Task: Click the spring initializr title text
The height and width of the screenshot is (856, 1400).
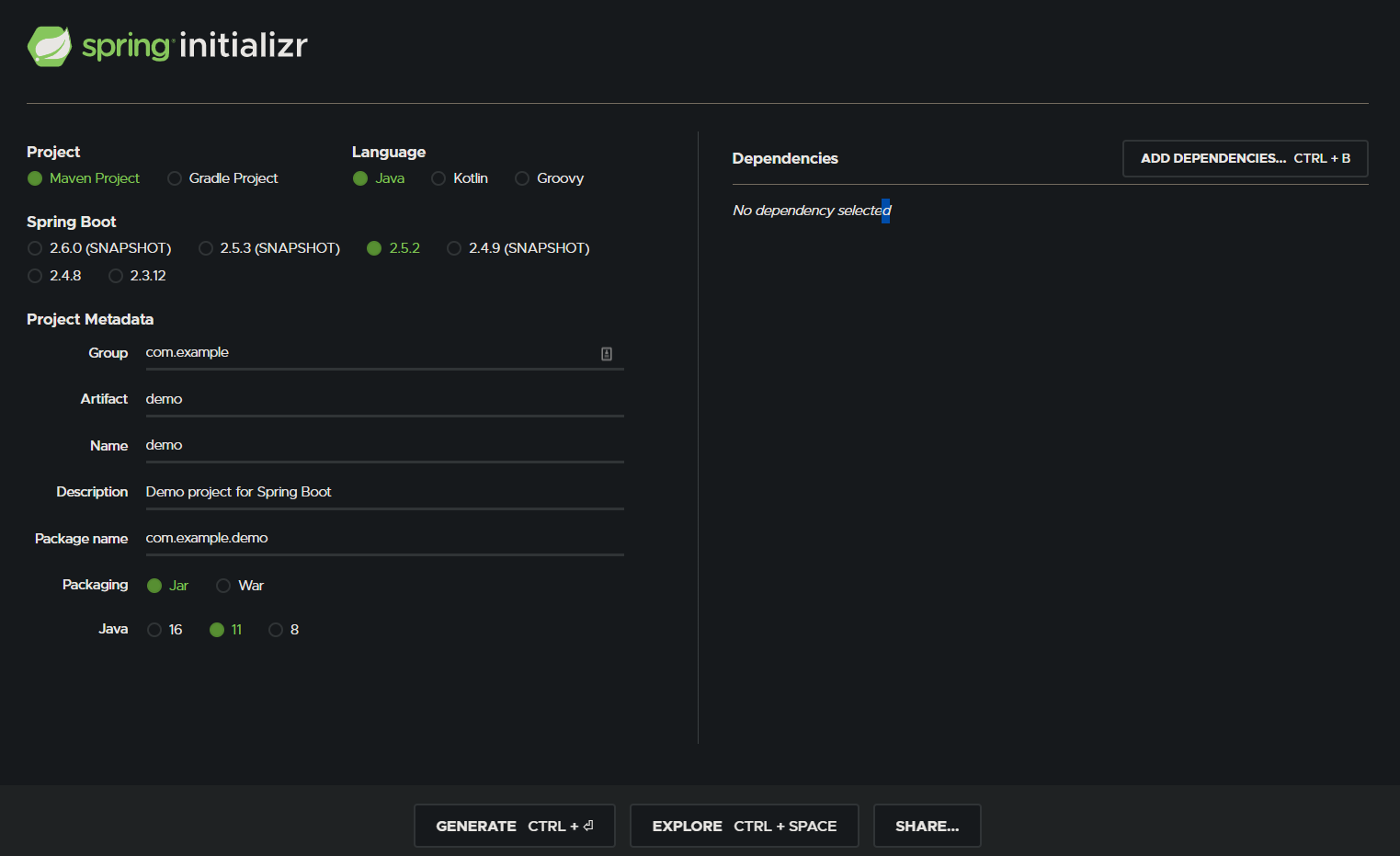Action: [195, 45]
